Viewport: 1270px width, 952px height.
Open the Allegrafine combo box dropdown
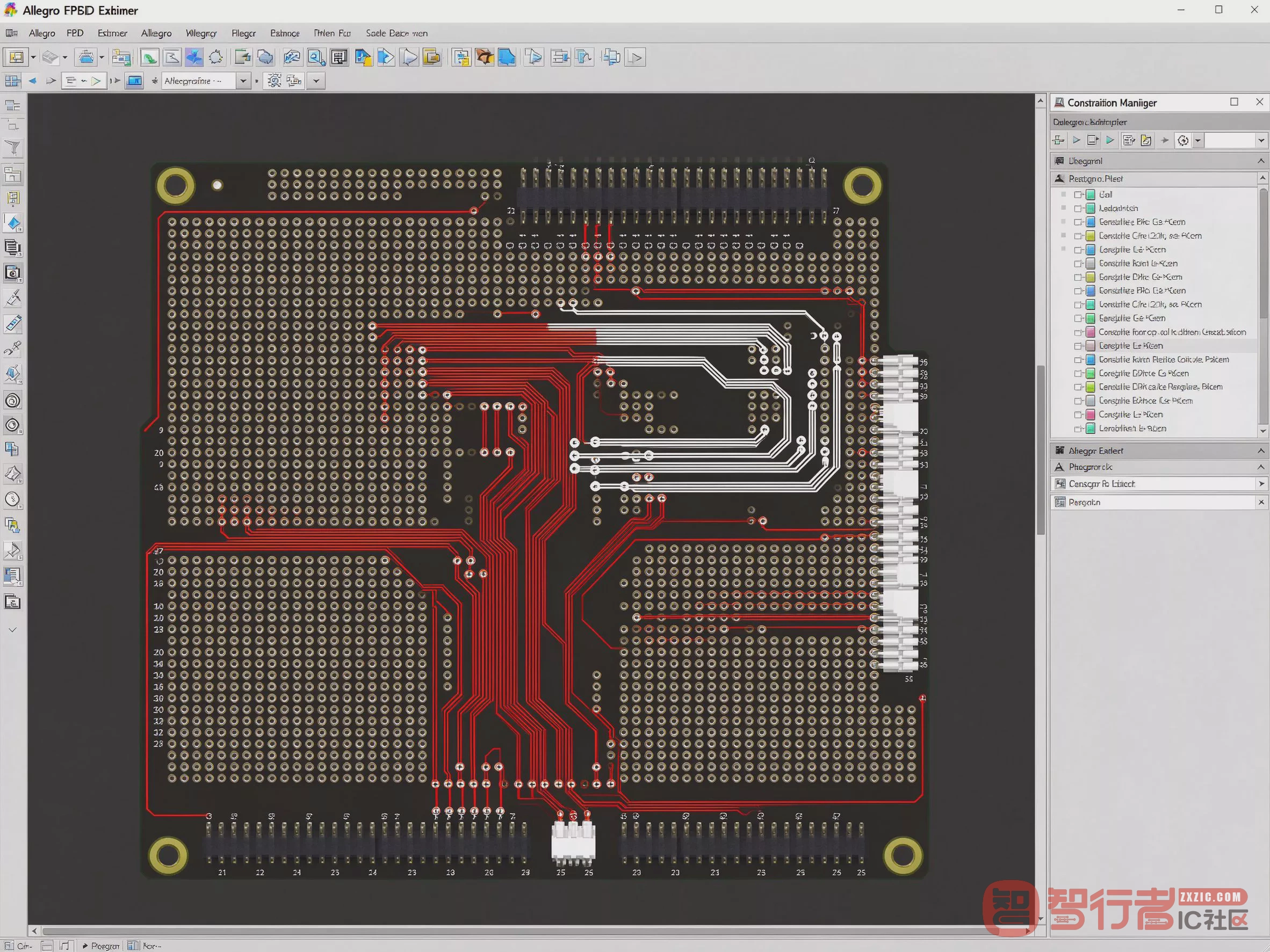pyautogui.click(x=243, y=81)
